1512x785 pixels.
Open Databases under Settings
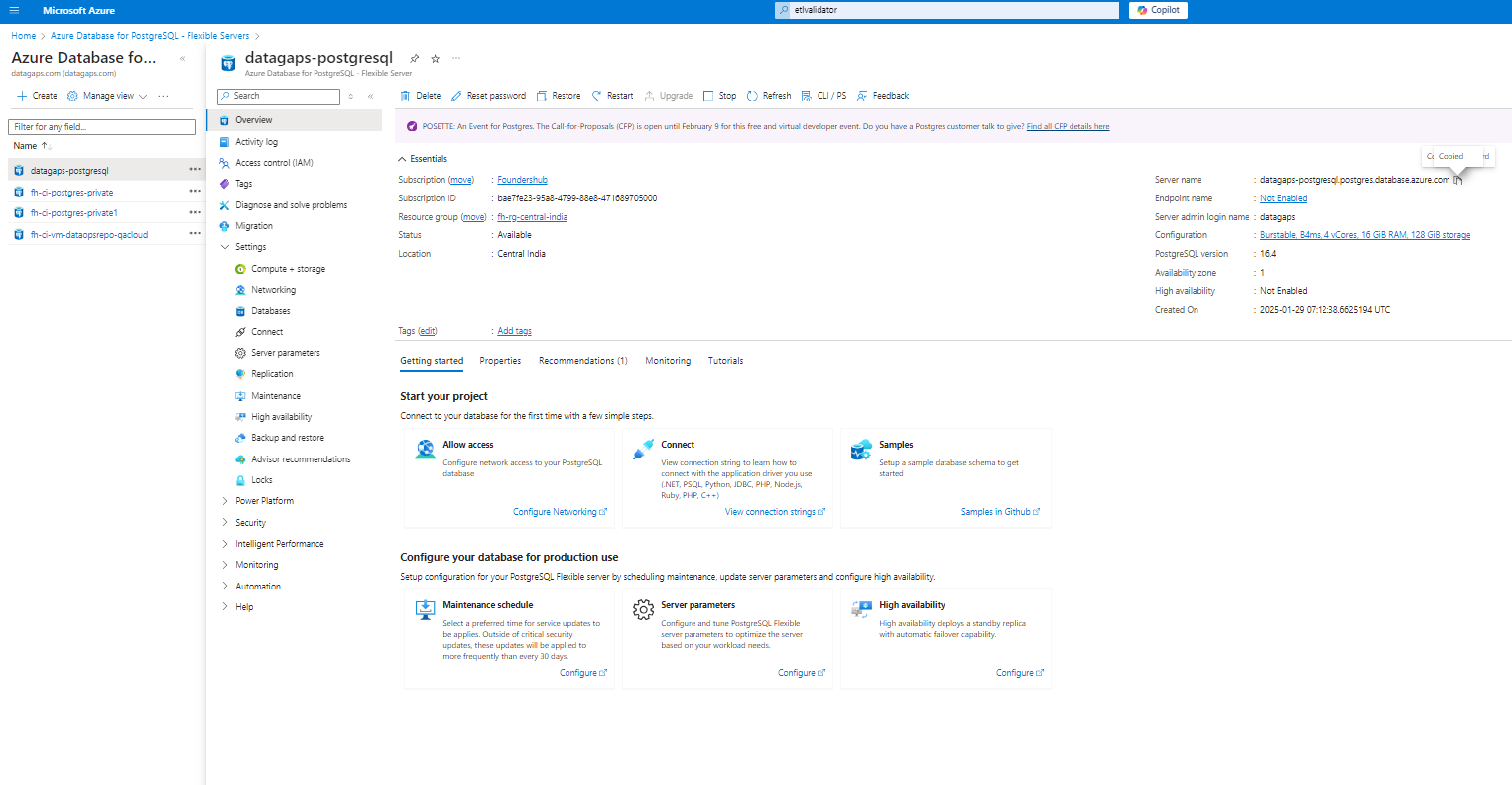tap(270, 311)
